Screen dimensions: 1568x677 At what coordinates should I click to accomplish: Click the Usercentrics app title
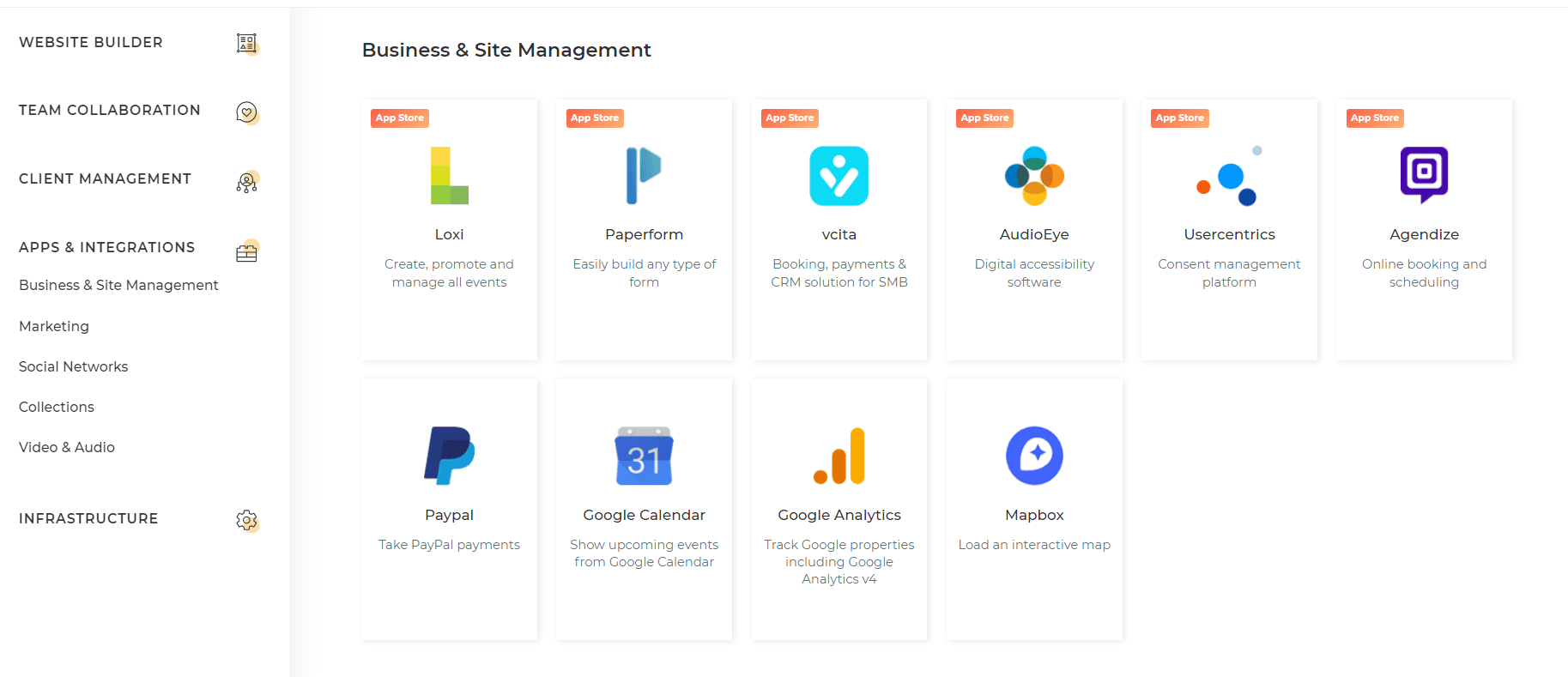pos(1229,234)
